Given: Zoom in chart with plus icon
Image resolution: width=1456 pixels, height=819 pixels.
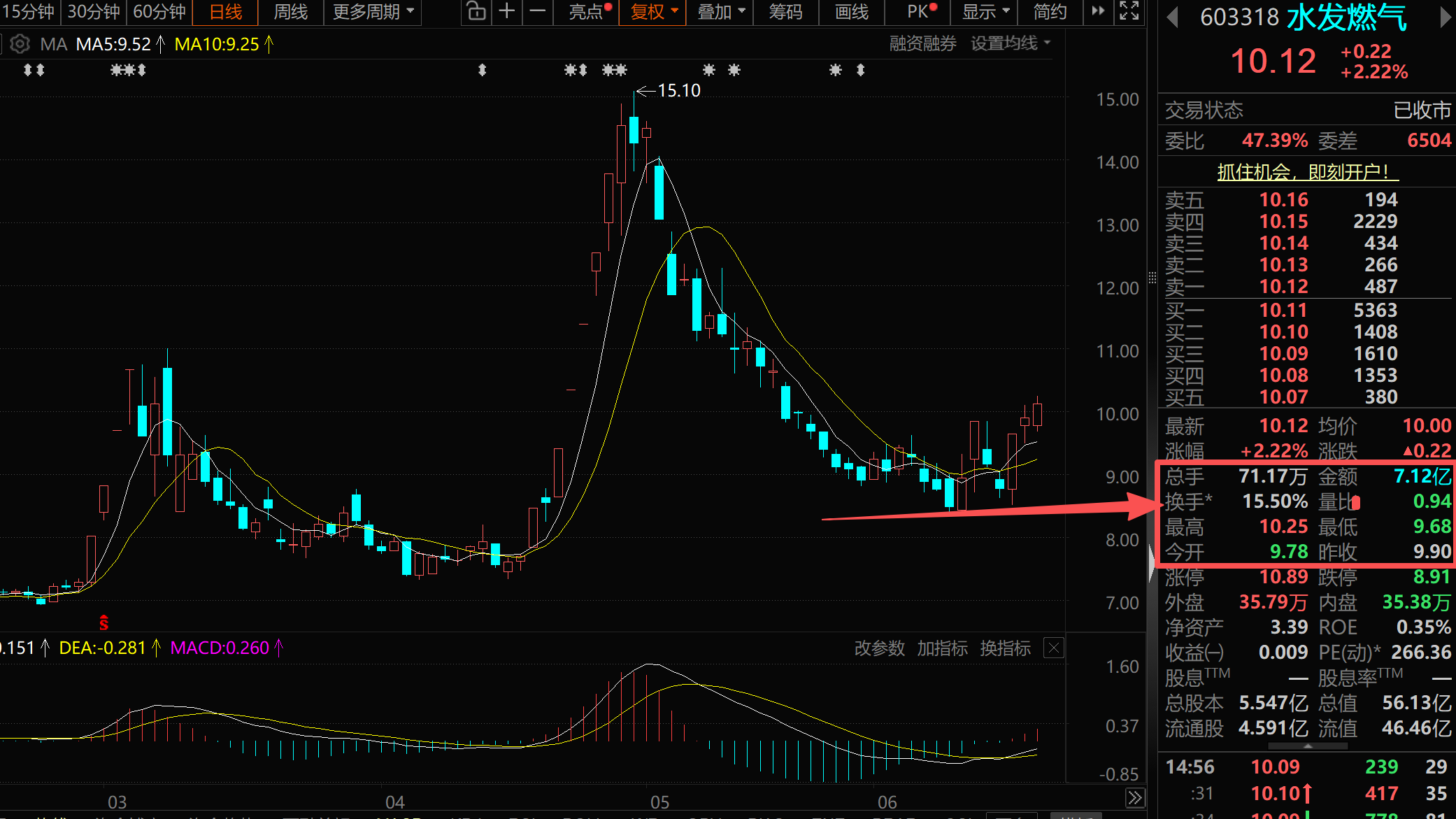Looking at the screenshot, I should tap(507, 11).
